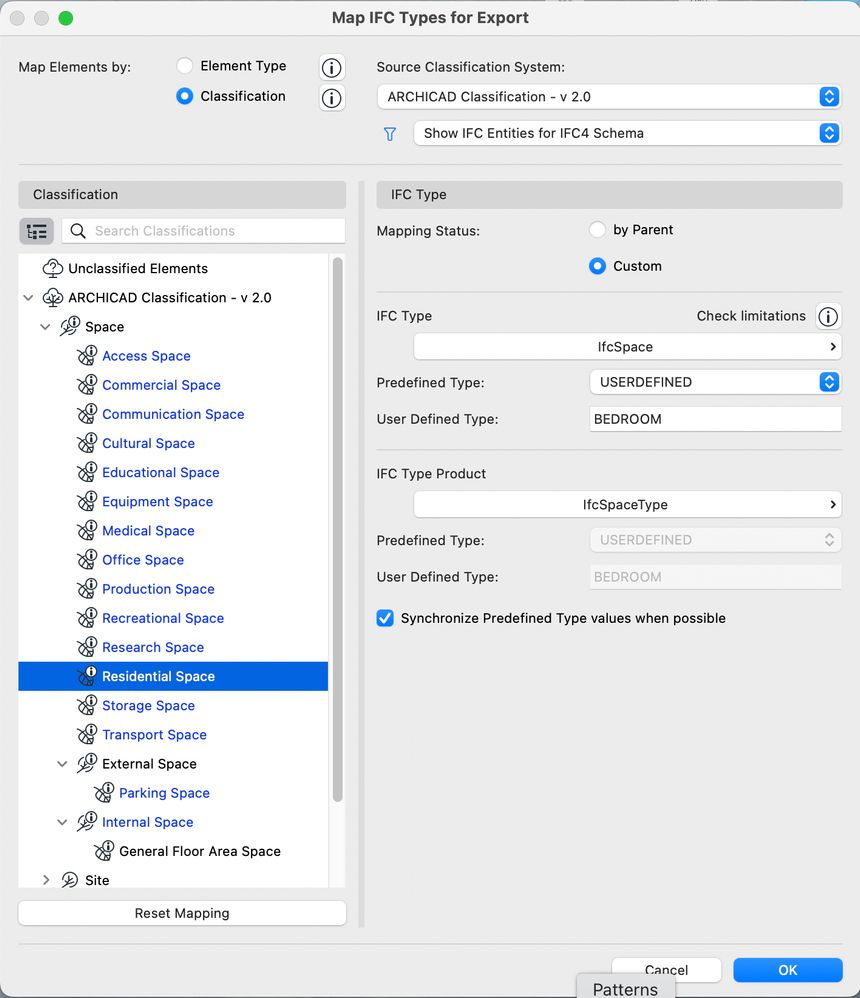860x998 pixels.
Task: Click the IFC Type panel header
Action: coord(609,195)
